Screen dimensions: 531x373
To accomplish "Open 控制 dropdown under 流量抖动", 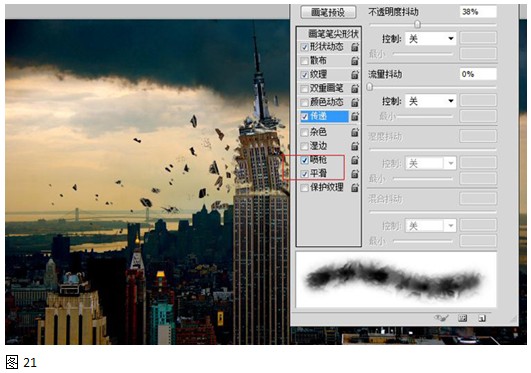I will 430,101.
